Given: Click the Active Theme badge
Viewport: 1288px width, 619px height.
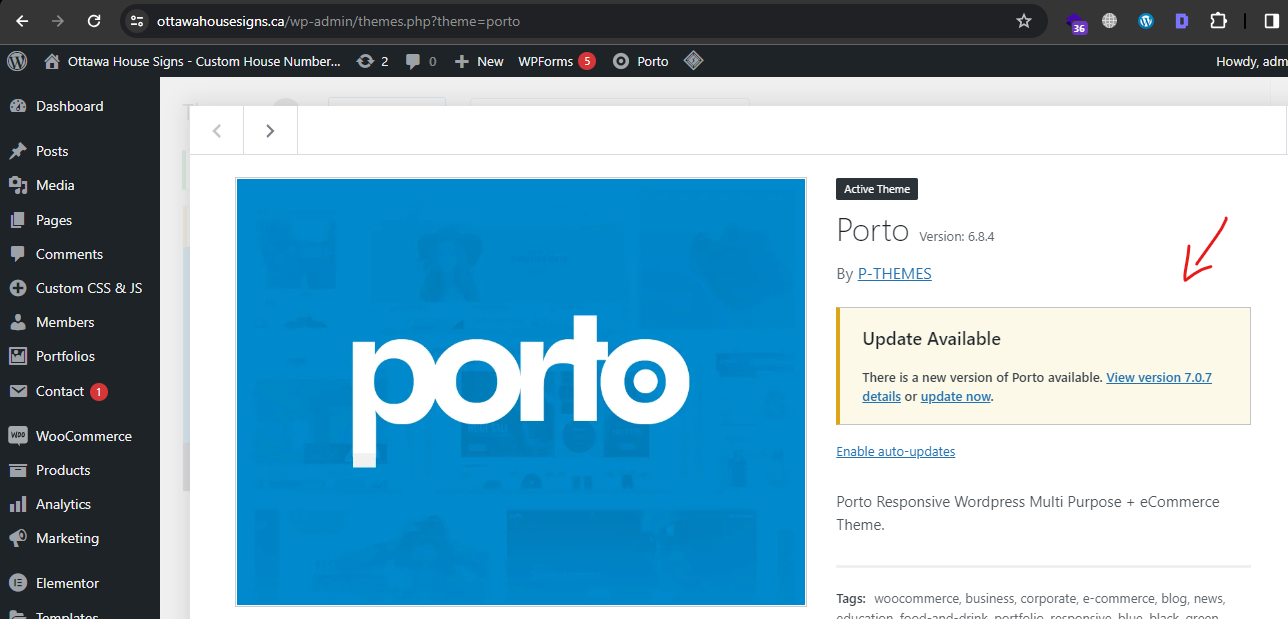Looking at the screenshot, I should pyautogui.click(x=877, y=189).
